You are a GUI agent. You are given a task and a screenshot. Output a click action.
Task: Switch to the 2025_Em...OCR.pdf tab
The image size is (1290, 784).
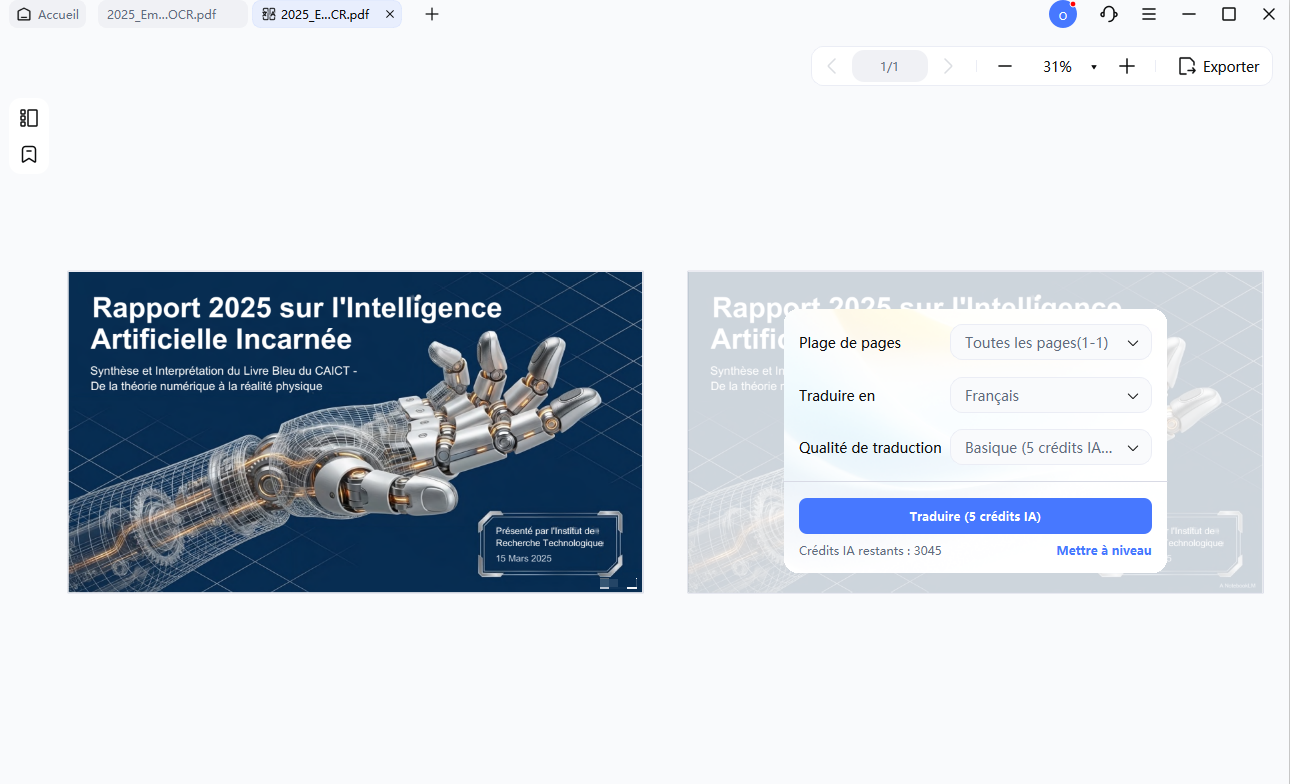[172, 15]
